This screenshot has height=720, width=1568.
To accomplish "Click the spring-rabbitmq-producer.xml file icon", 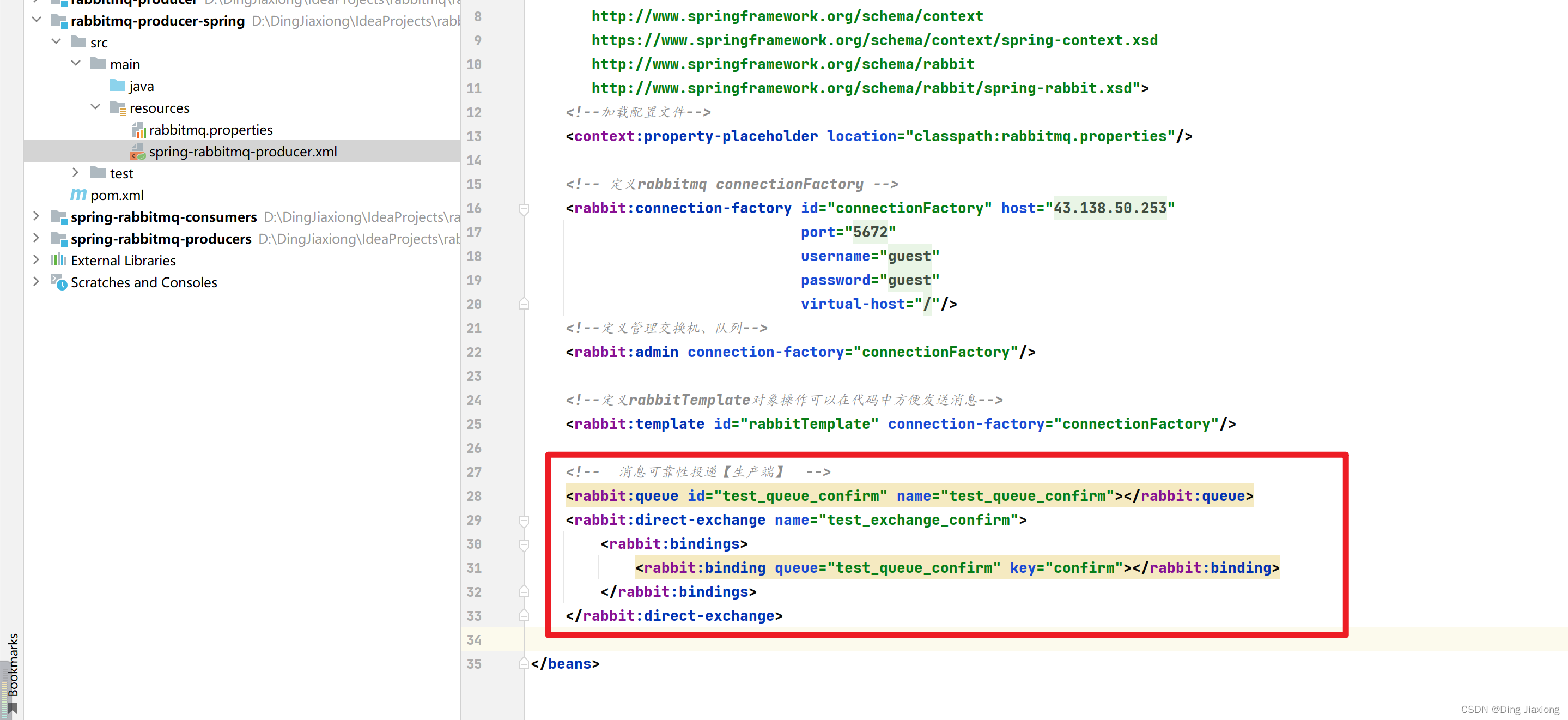I will point(137,152).
